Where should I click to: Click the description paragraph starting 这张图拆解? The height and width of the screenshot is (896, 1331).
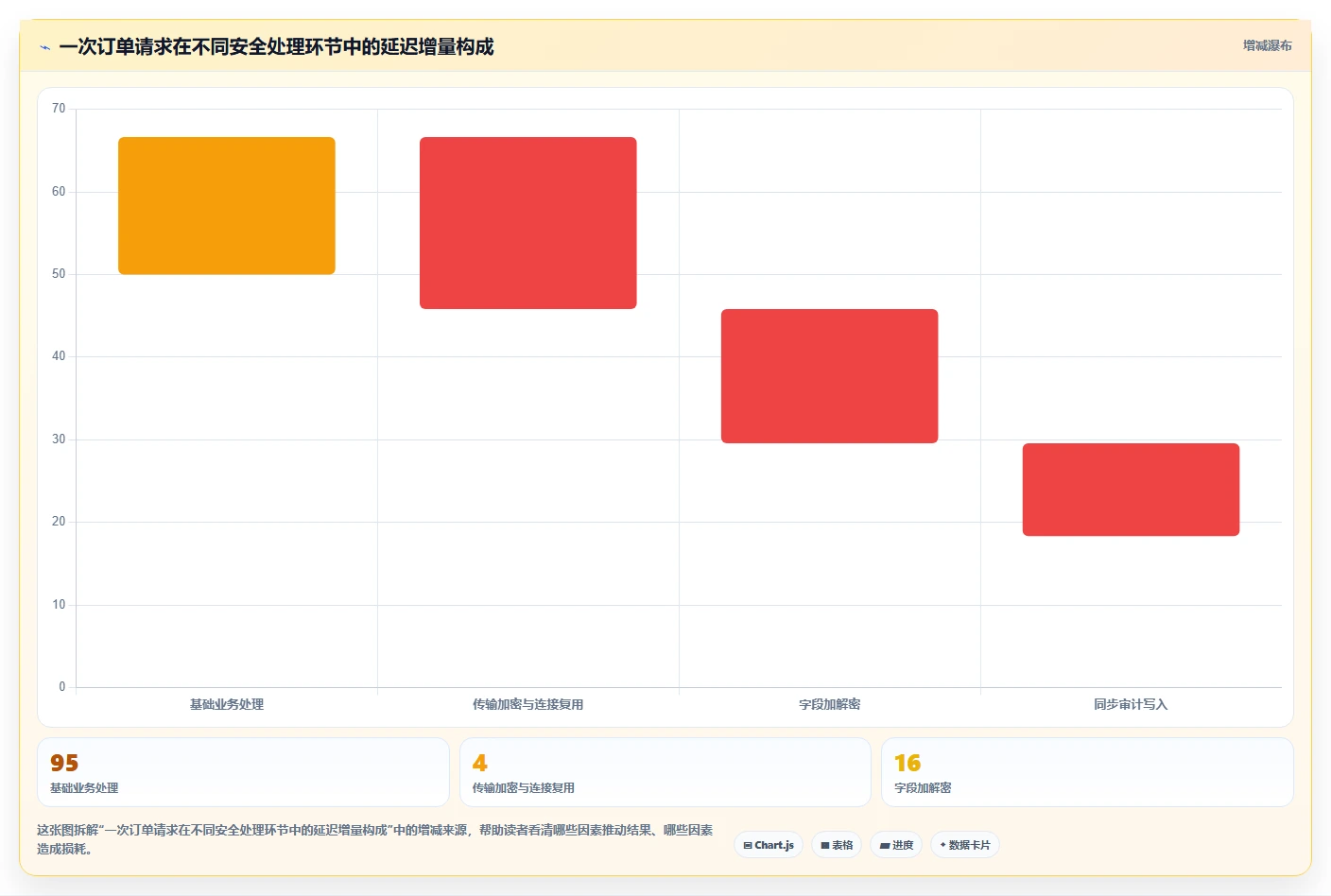(375, 839)
